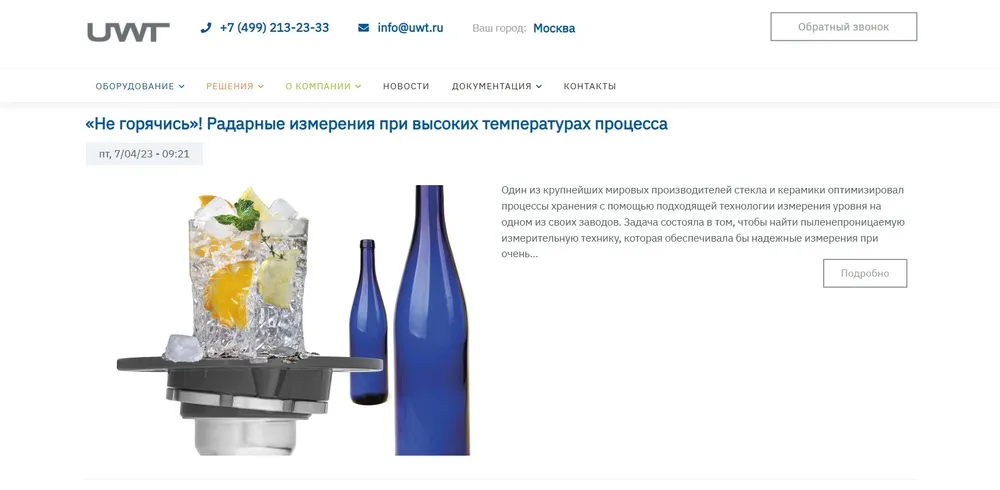Viewport: 1000px width, 490px height.
Task: Expand the chevron beside Решения
Action: click(261, 86)
